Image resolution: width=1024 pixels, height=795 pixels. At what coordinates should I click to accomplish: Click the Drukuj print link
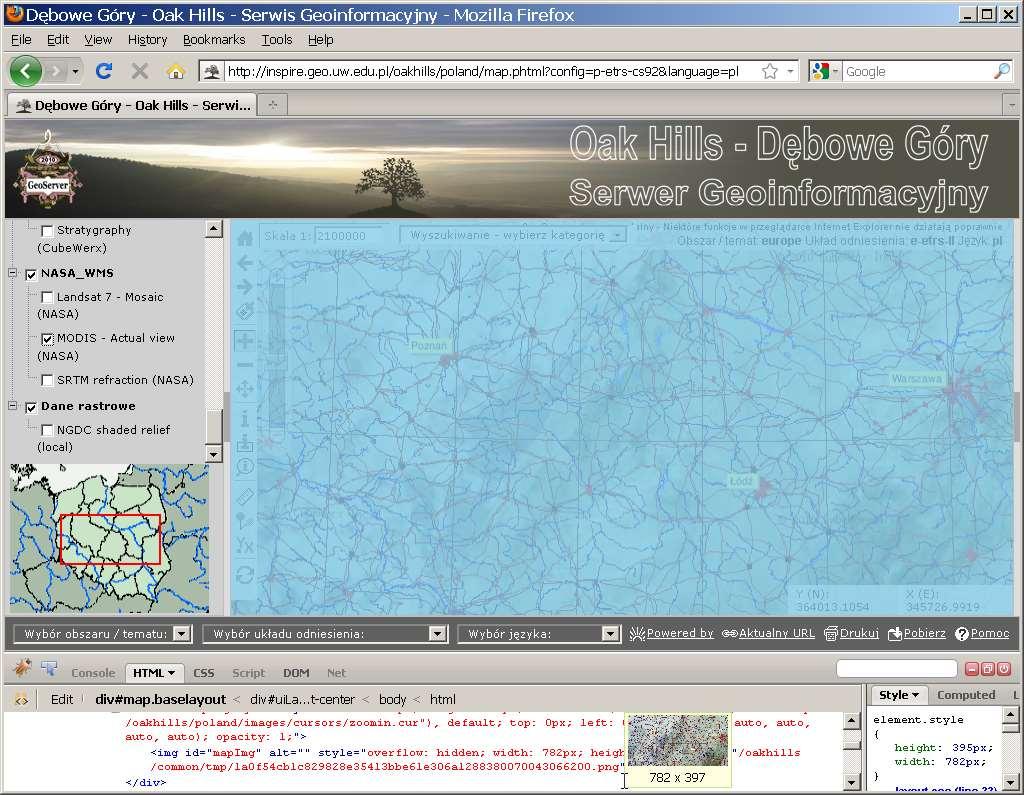(852, 633)
